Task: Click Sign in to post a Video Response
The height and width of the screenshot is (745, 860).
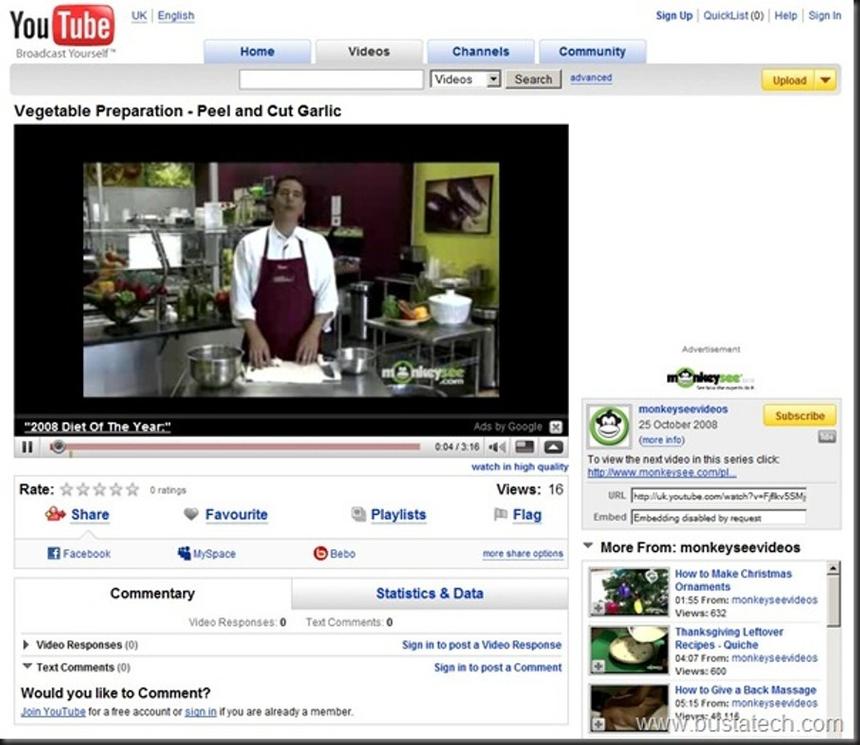Action: click(x=482, y=645)
